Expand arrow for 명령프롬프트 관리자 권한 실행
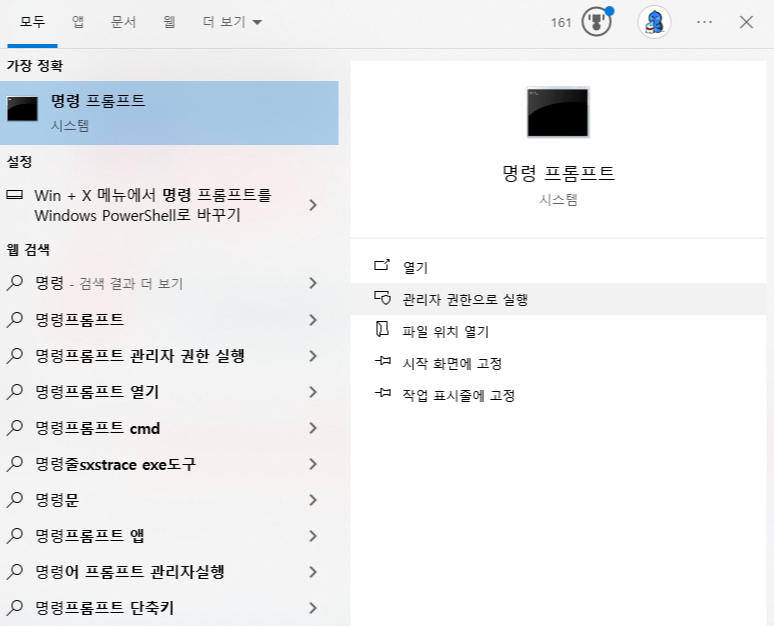Screen dimensions: 774x626 tap(313, 356)
